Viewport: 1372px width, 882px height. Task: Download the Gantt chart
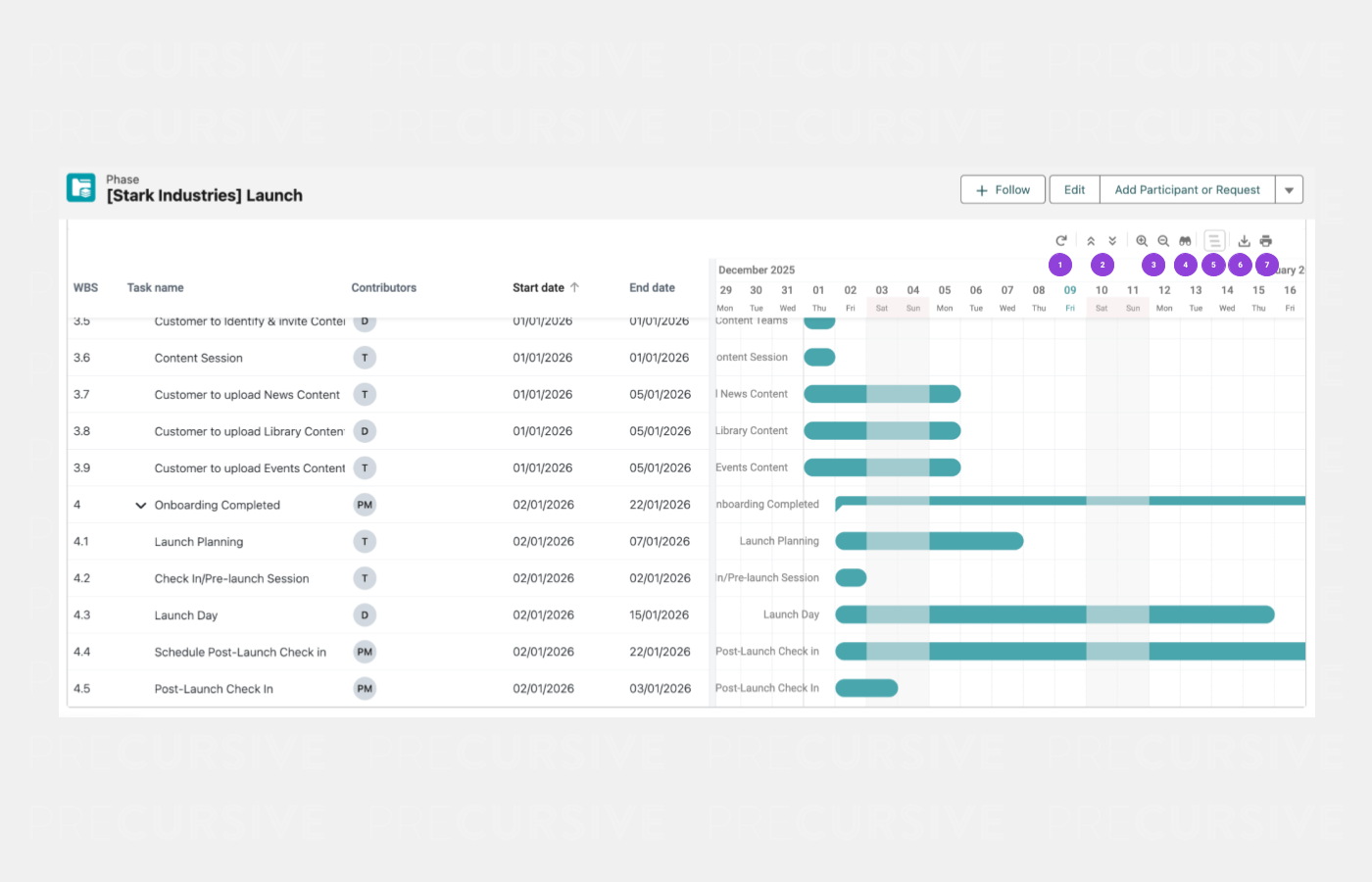(1244, 241)
